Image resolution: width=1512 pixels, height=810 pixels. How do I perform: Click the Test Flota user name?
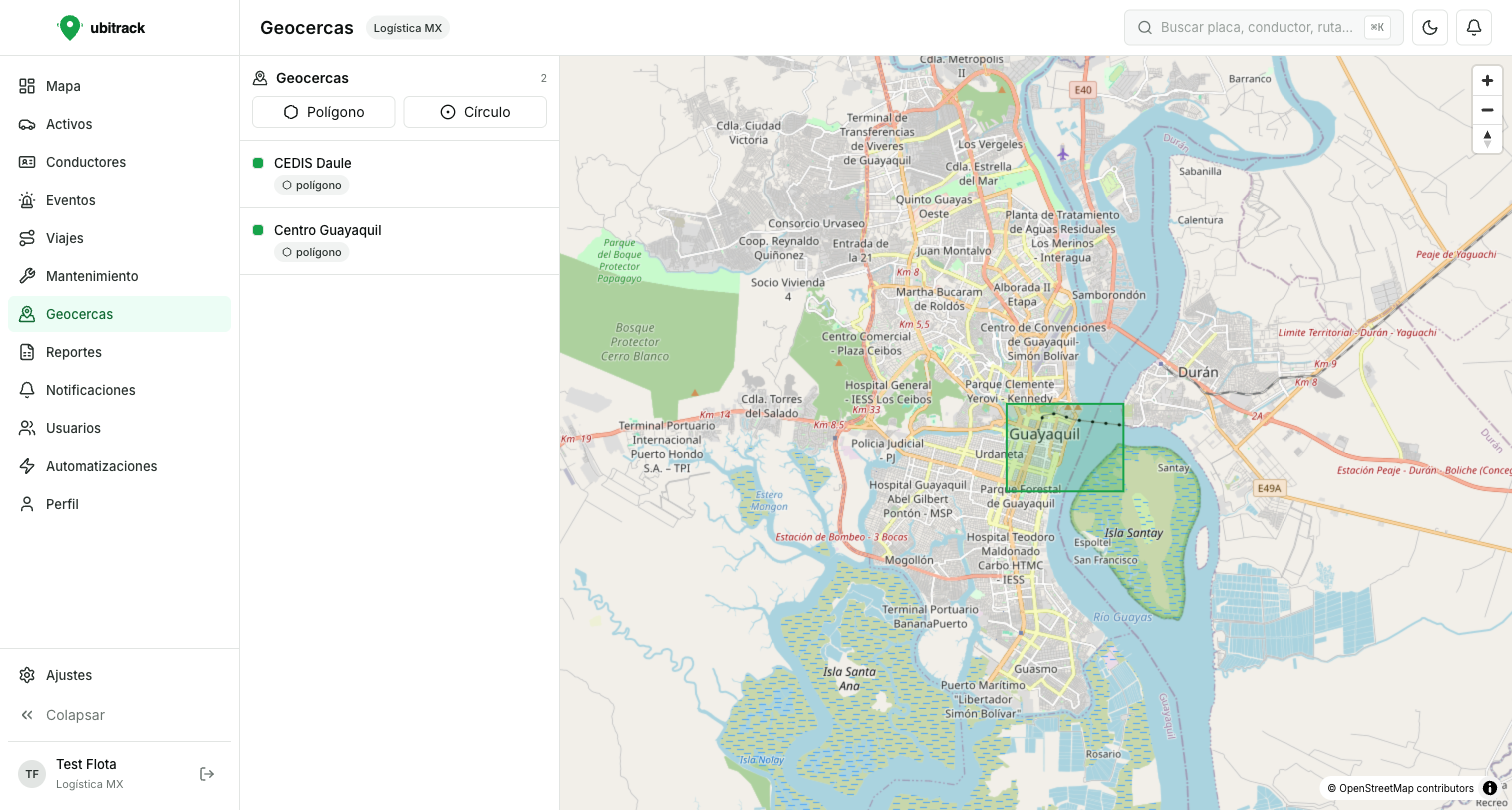coord(86,764)
